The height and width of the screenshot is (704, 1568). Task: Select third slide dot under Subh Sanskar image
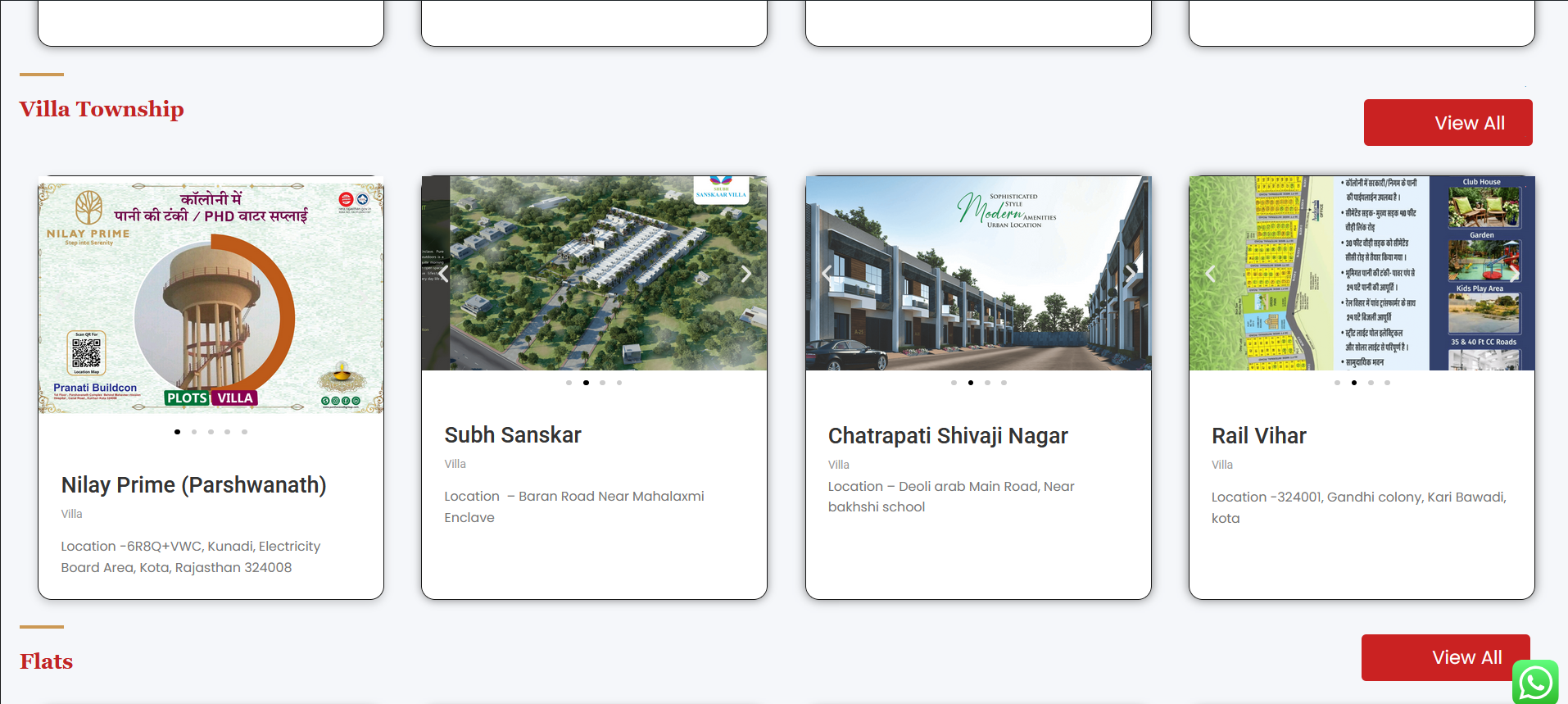pos(602,383)
